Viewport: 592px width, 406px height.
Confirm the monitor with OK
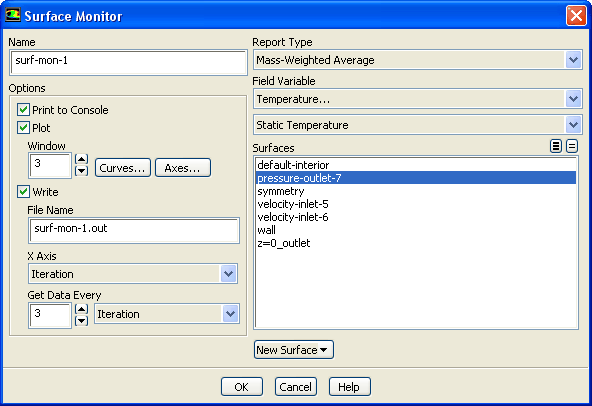point(242,387)
